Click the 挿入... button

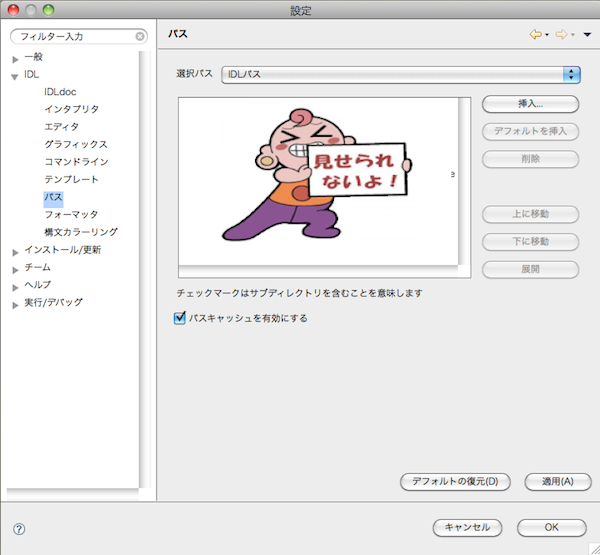click(x=530, y=104)
